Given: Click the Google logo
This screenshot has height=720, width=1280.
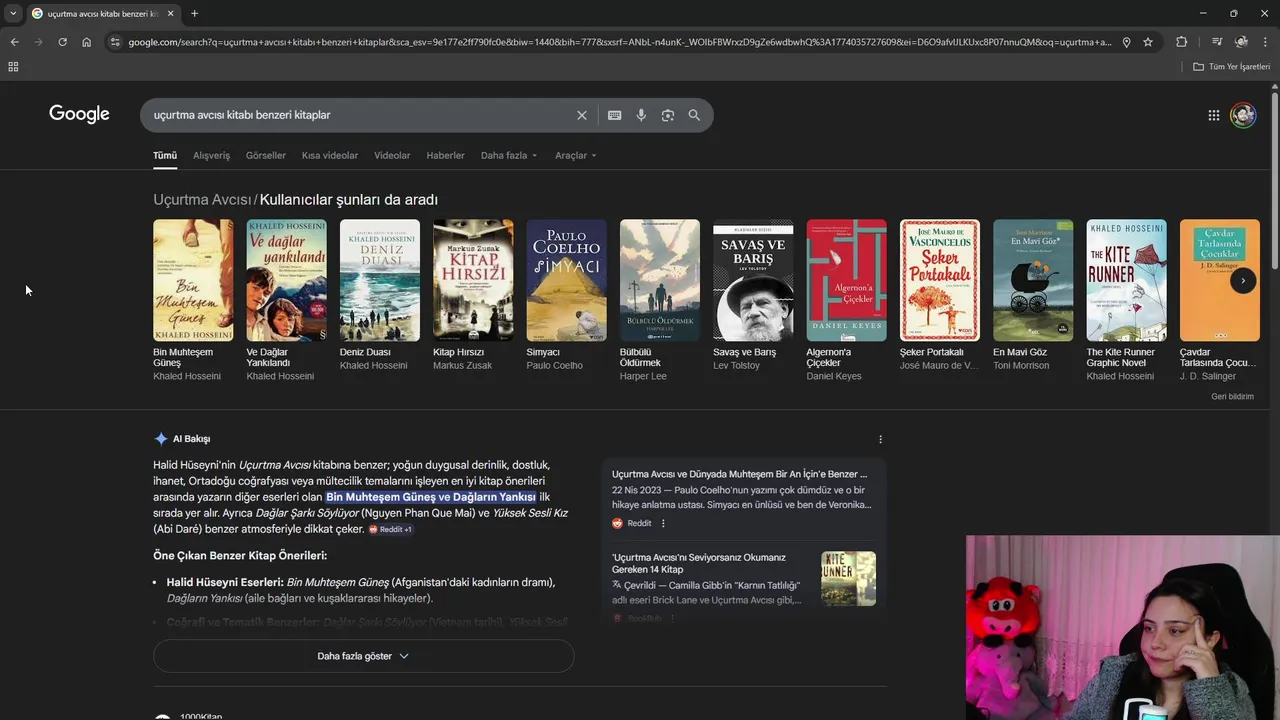Looking at the screenshot, I should pyautogui.click(x=79, y=114).
